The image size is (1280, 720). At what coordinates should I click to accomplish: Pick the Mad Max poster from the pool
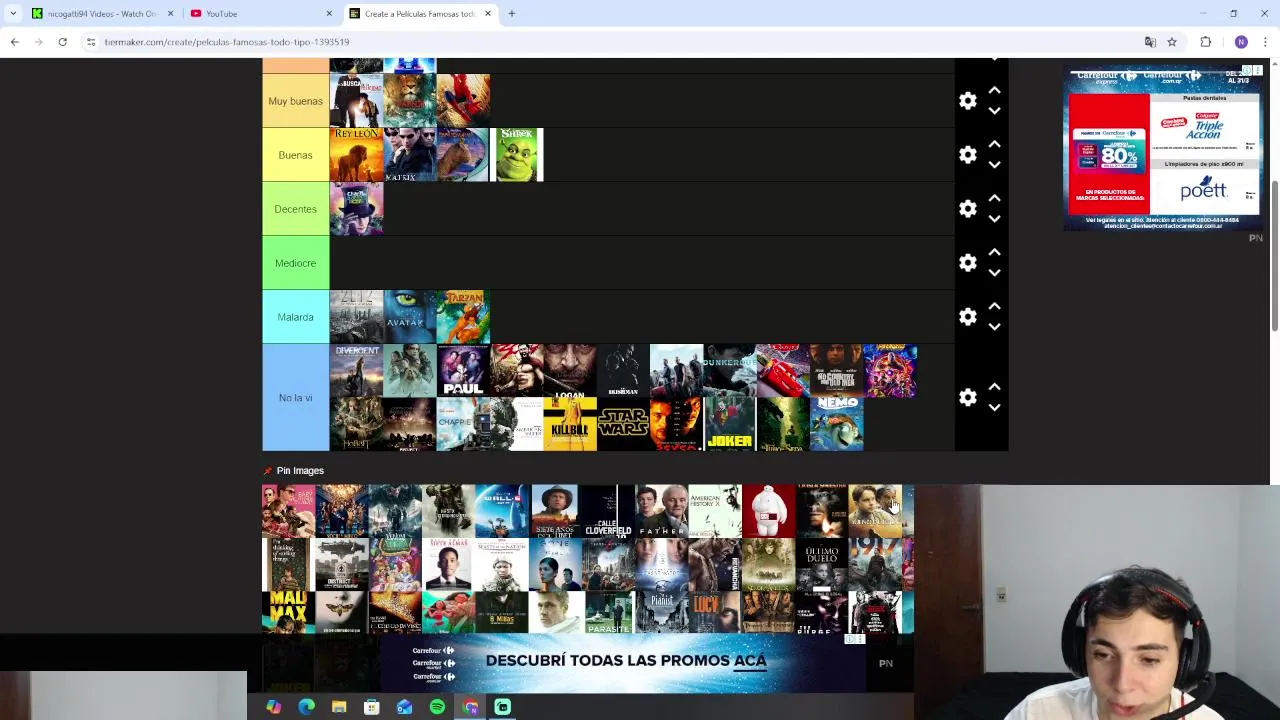(x=288, y=612)
